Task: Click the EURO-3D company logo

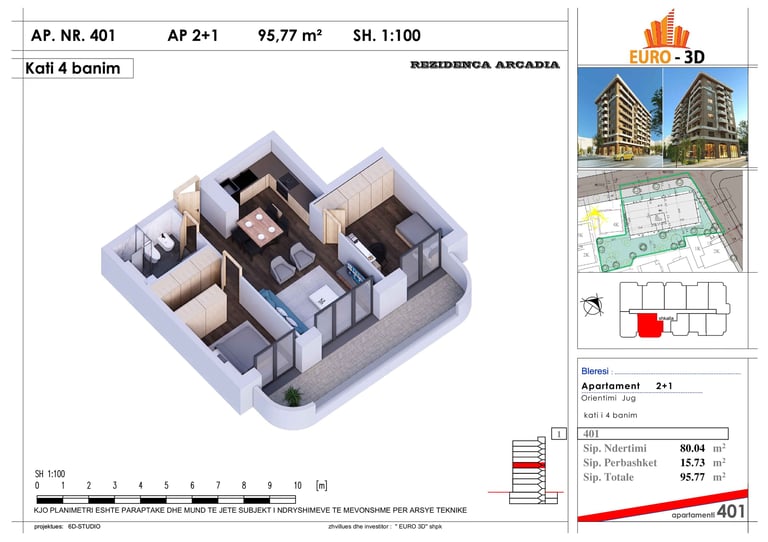Action: (x=667, y=37)
